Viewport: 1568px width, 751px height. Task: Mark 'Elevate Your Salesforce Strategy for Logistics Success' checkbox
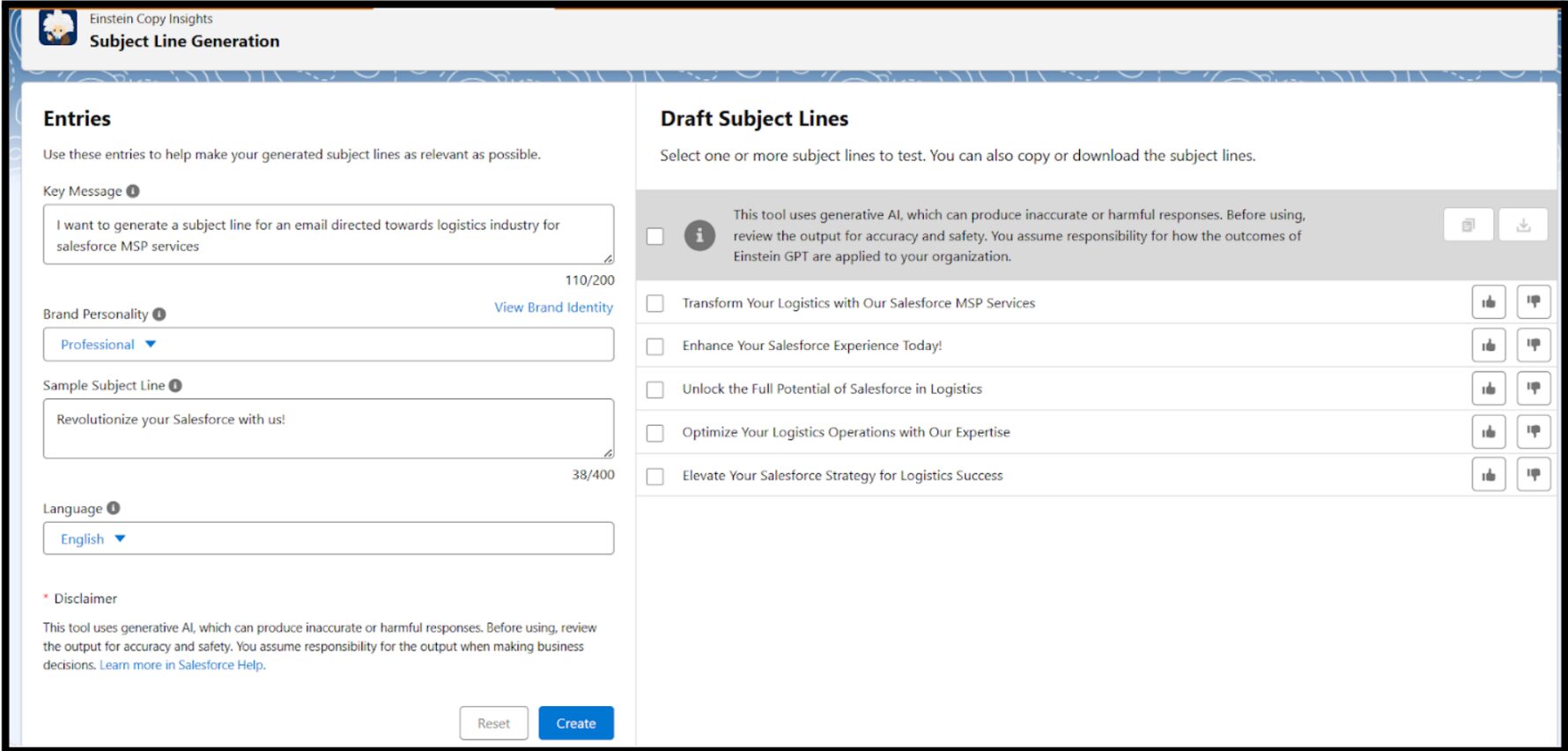point(655,476)
